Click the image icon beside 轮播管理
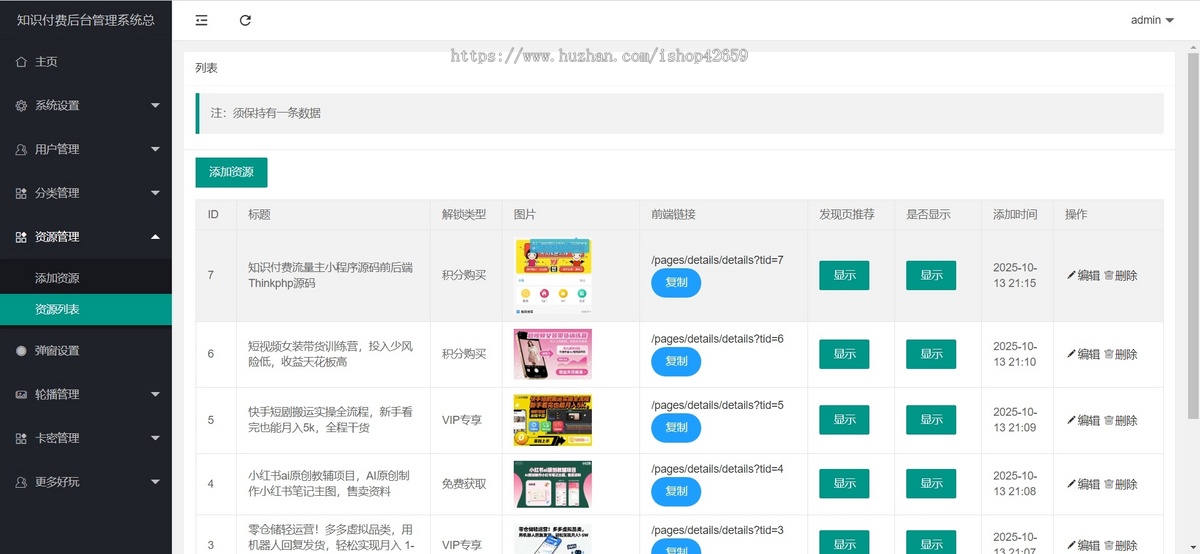Screen dimensions: 1200x554 tap(22, 394)
